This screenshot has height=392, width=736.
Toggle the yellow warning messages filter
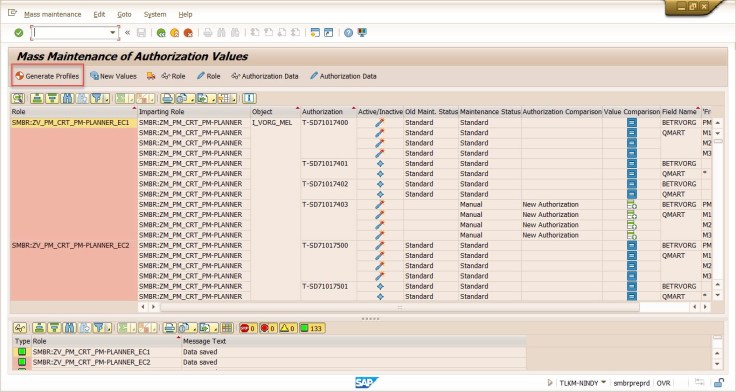288,328
